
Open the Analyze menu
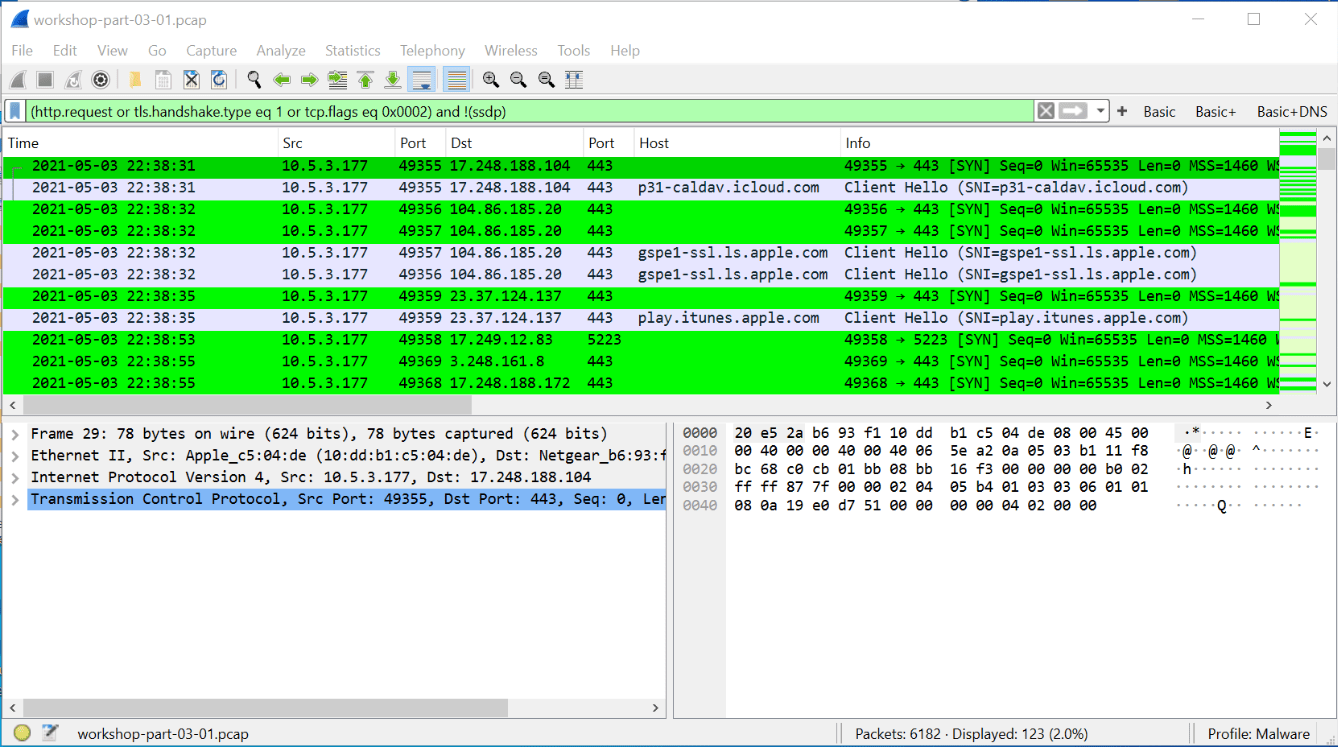281,50
